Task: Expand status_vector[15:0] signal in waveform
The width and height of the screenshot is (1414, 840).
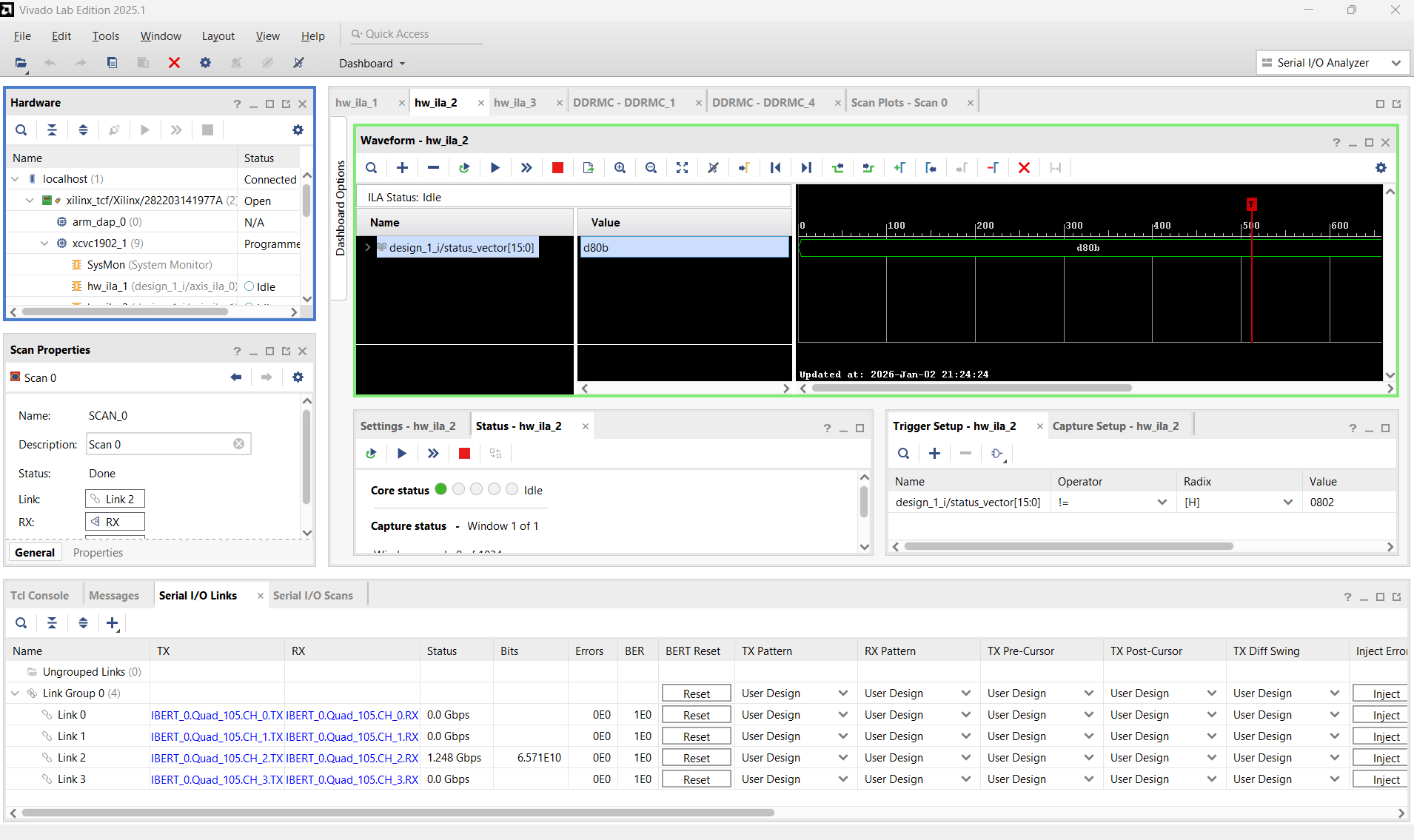Action: point(367,247)
